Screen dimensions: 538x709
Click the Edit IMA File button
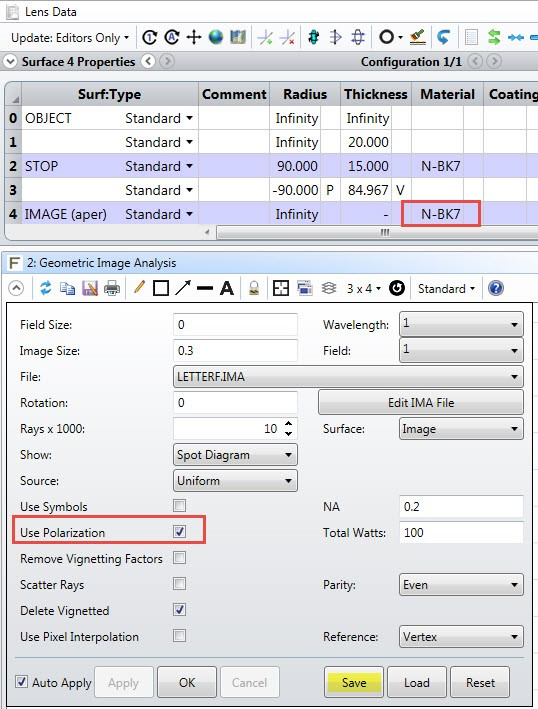421,402
